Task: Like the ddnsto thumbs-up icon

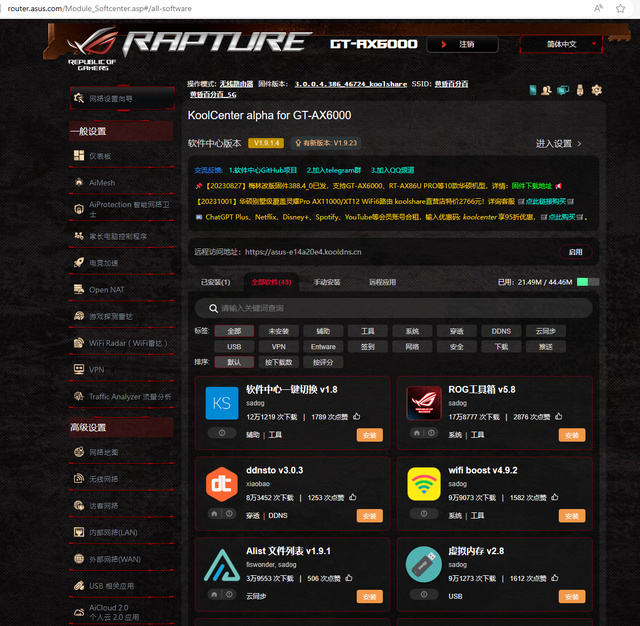Action: (x=353, y=497)
